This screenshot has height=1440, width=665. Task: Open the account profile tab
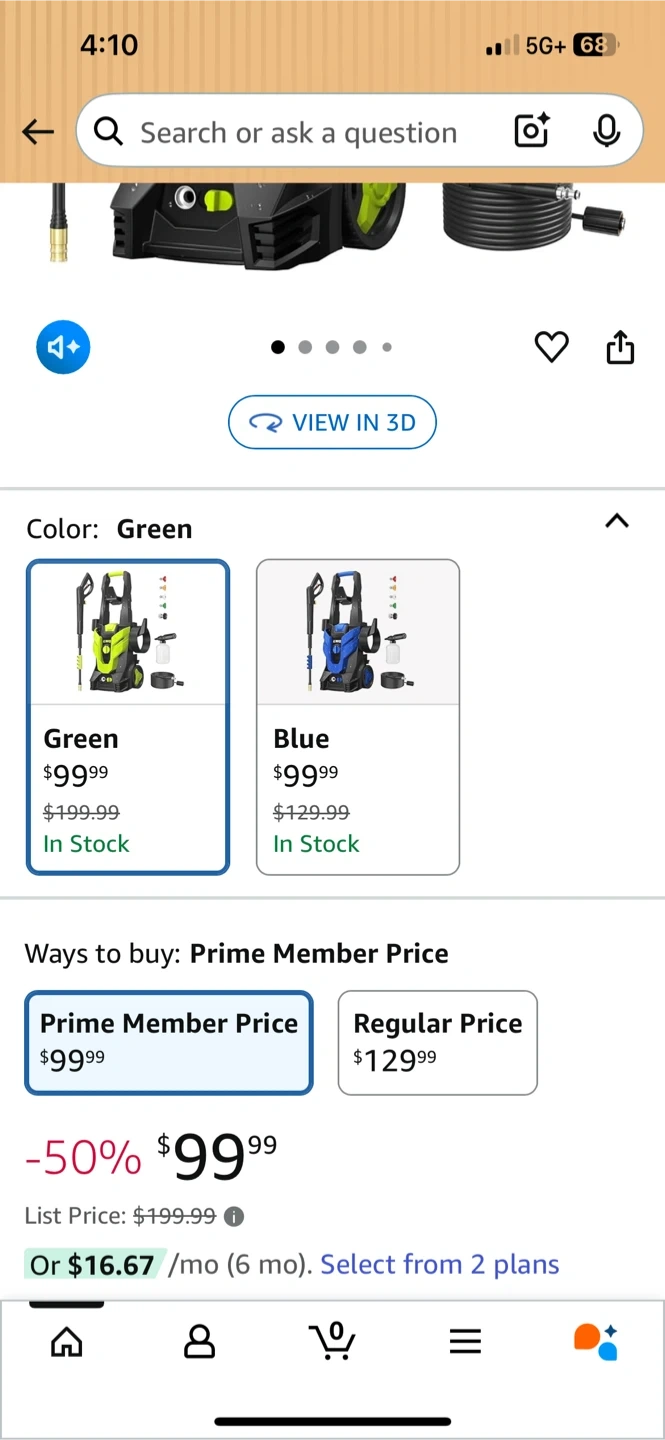point(199,1342)
